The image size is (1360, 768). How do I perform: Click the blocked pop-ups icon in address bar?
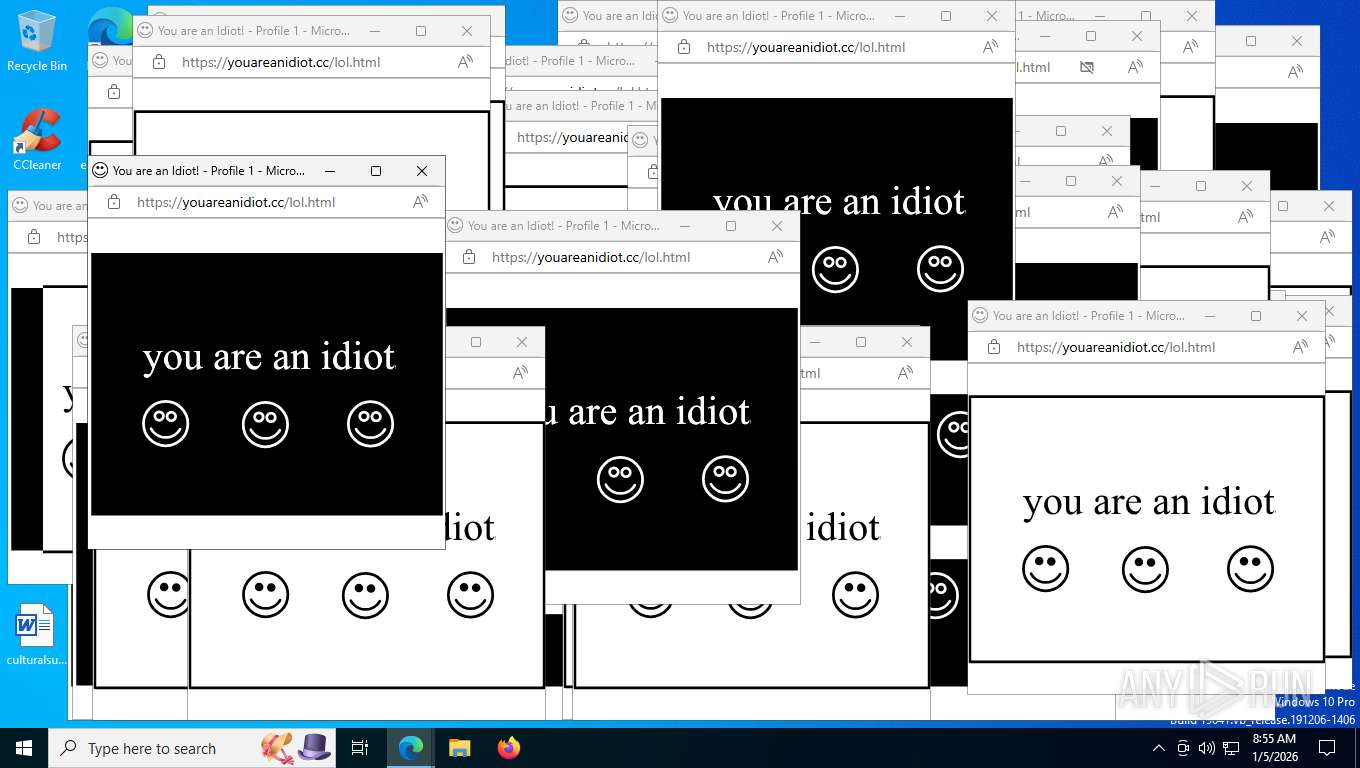(1087, 67)
